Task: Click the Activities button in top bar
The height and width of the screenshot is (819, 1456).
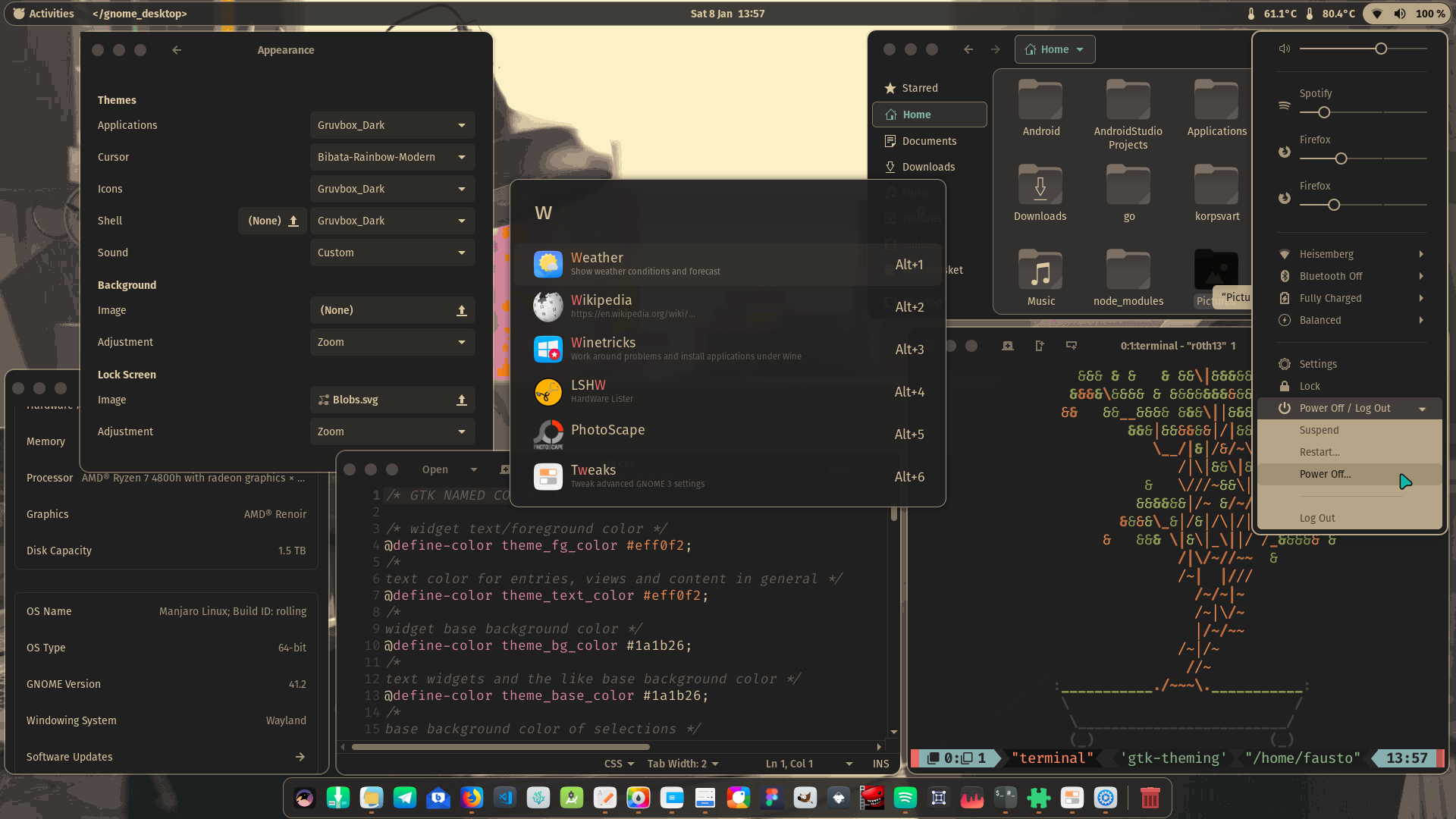Action: [44, 14]
